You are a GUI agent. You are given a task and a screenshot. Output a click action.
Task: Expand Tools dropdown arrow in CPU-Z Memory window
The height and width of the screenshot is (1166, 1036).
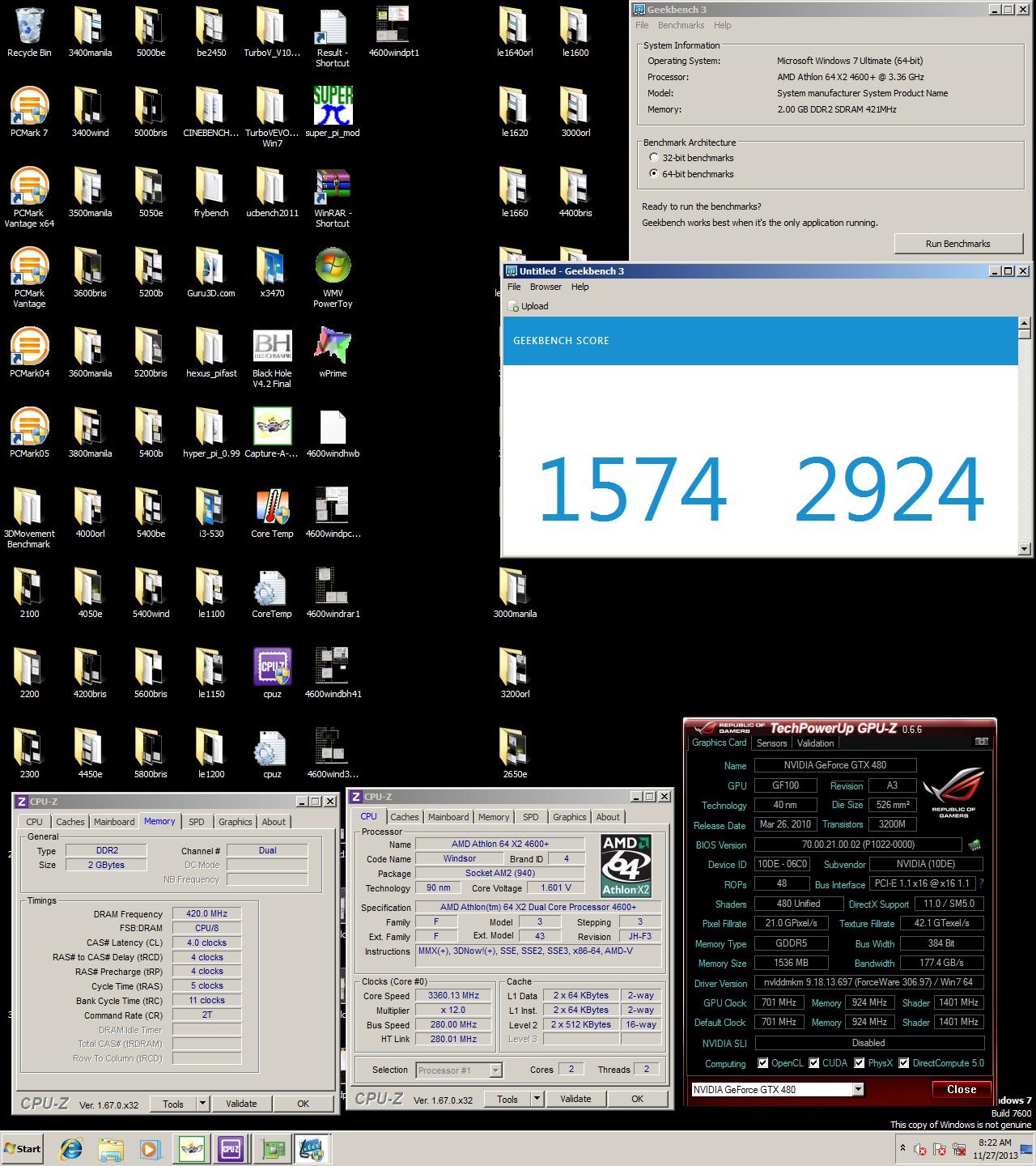point(203,1104)
